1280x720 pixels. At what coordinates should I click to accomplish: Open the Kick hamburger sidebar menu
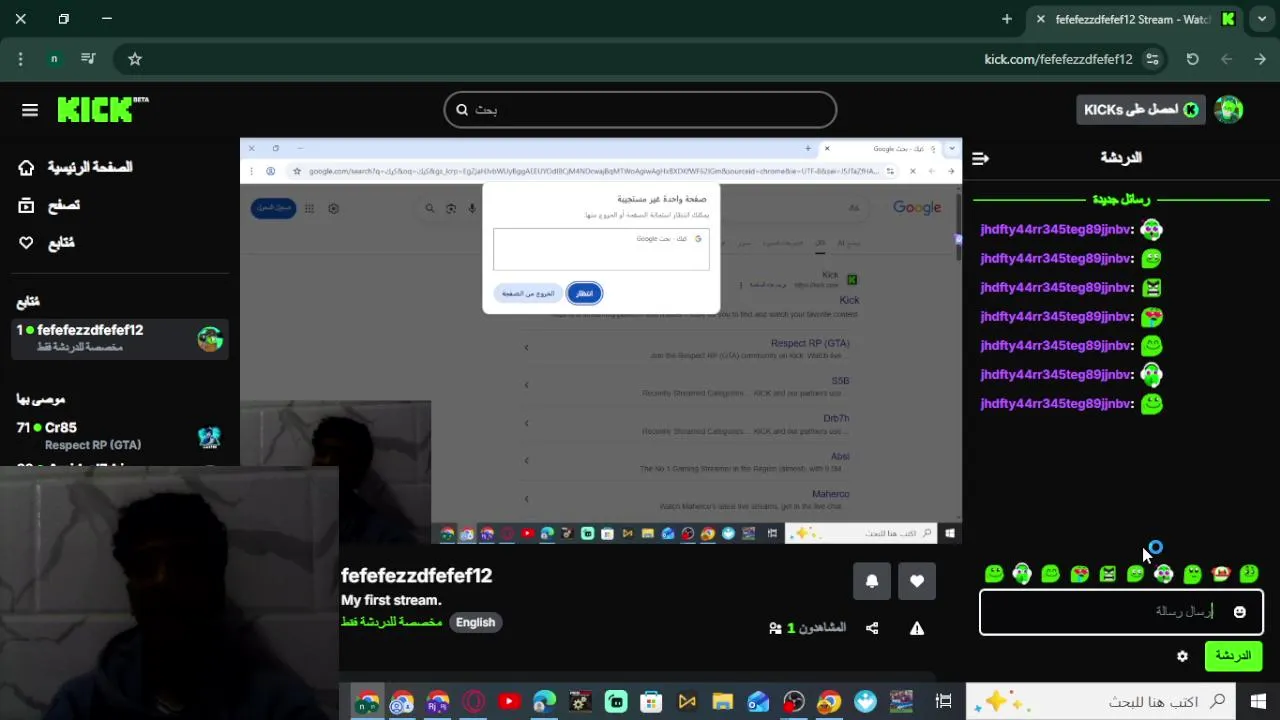point(29,110)
